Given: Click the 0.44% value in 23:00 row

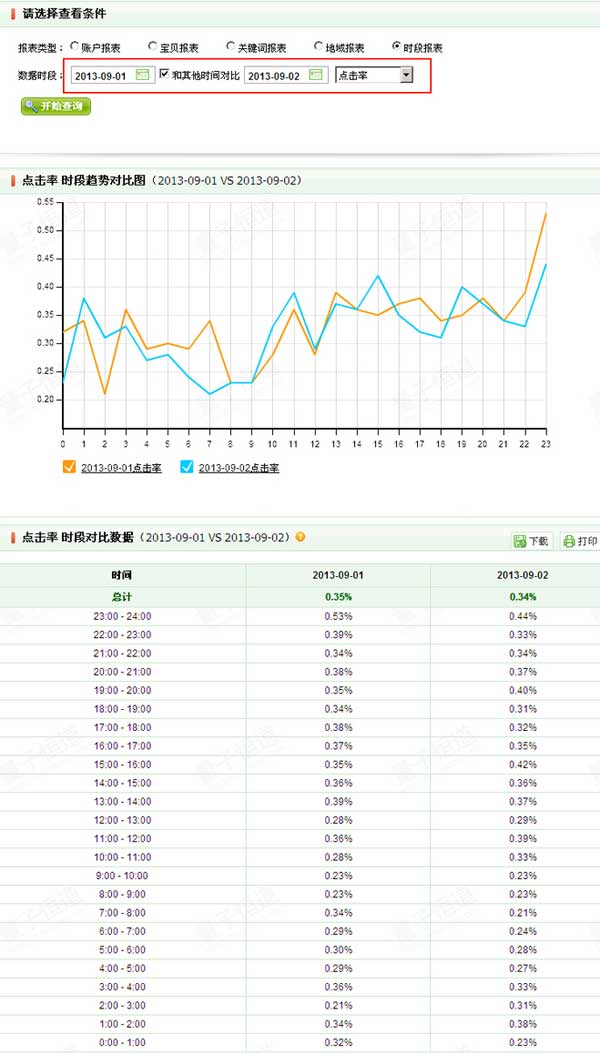Looking at the screenshot, I should 523,616.
